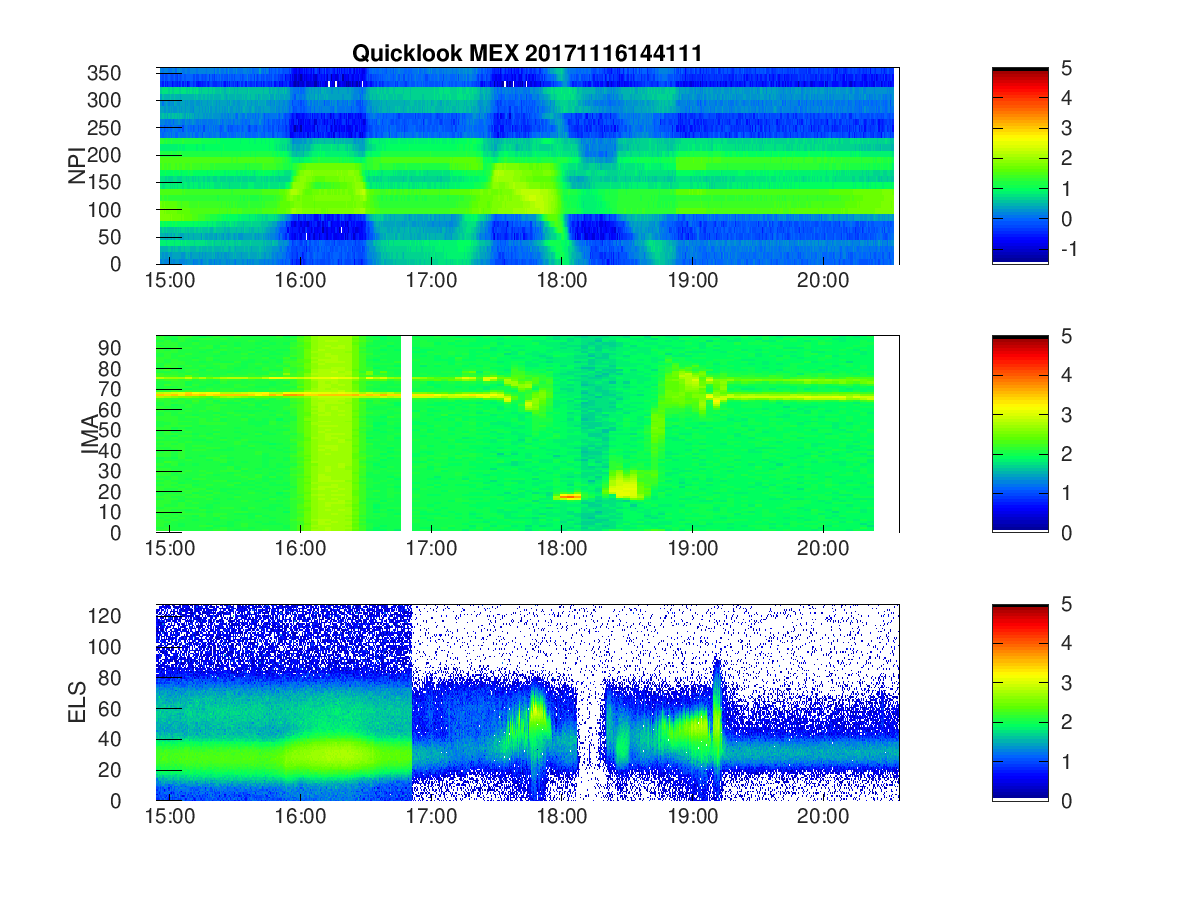Click the 2 label on ELS colorbar
The image size is (1200, 900).
[x=1065, y=722]
